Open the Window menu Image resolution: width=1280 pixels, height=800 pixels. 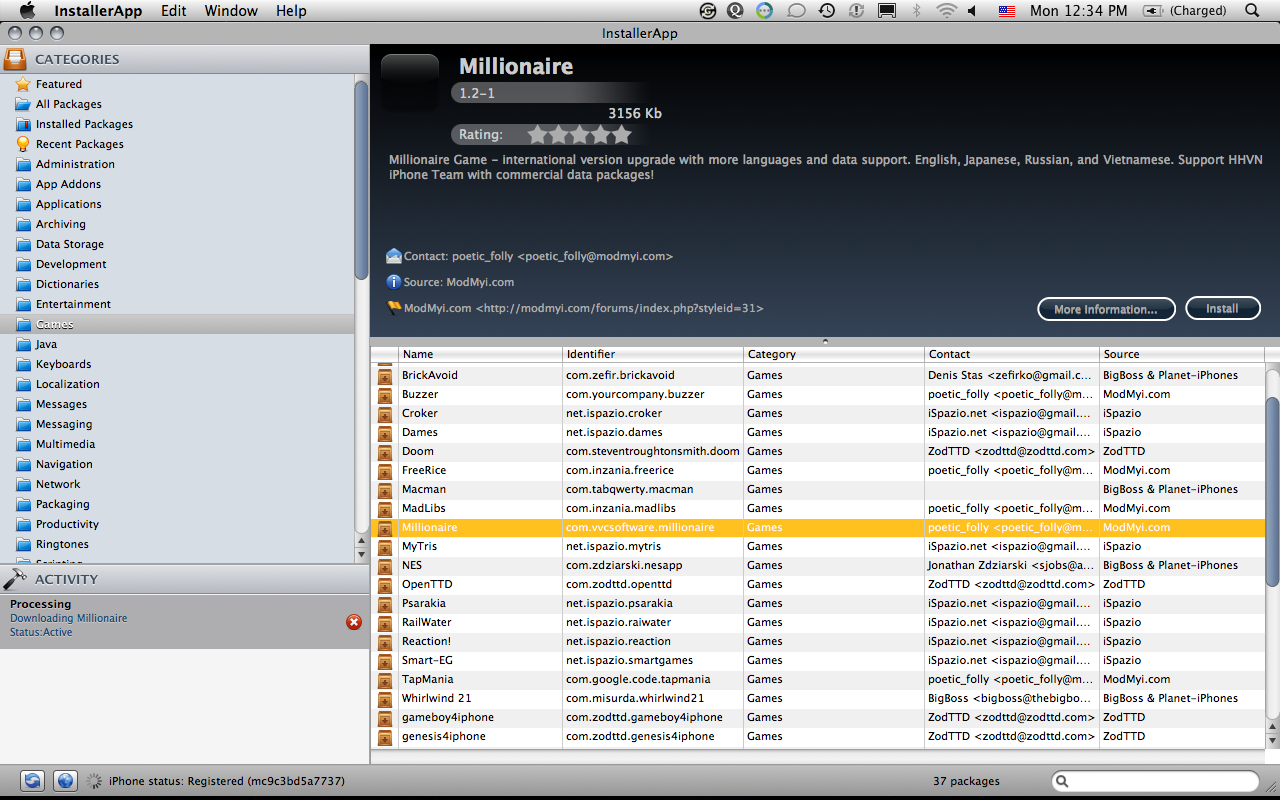coord(231,11)
